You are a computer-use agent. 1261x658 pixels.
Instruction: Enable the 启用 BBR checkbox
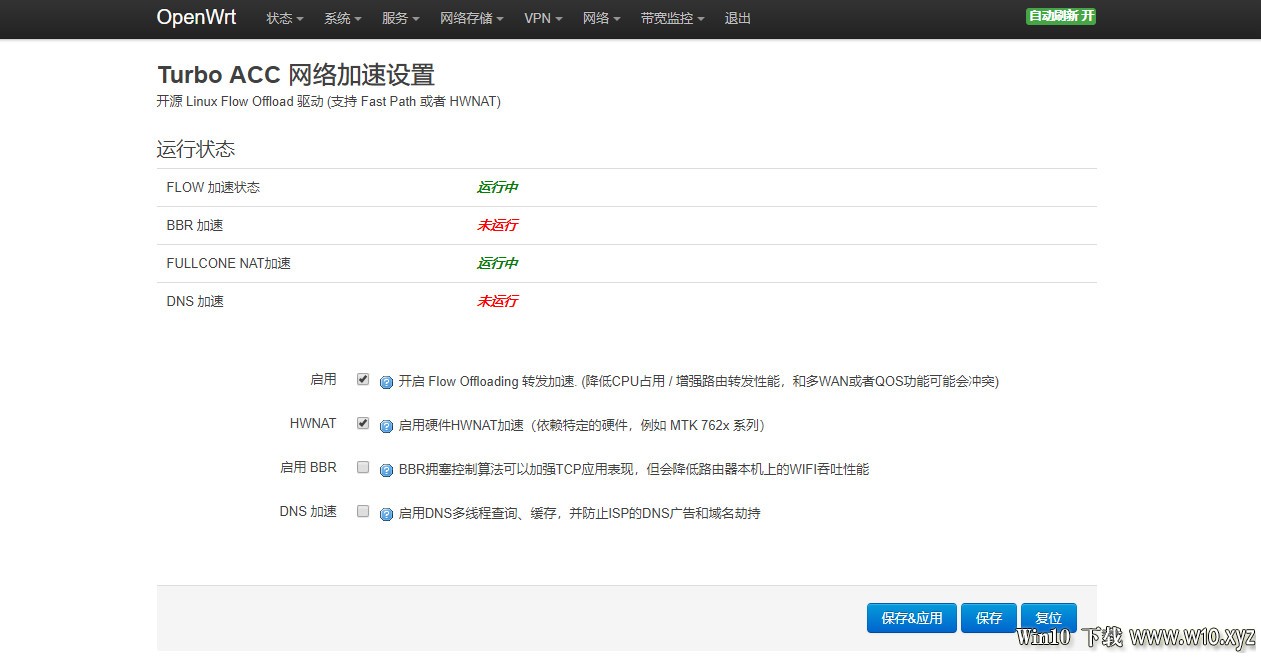pos(363,467)
